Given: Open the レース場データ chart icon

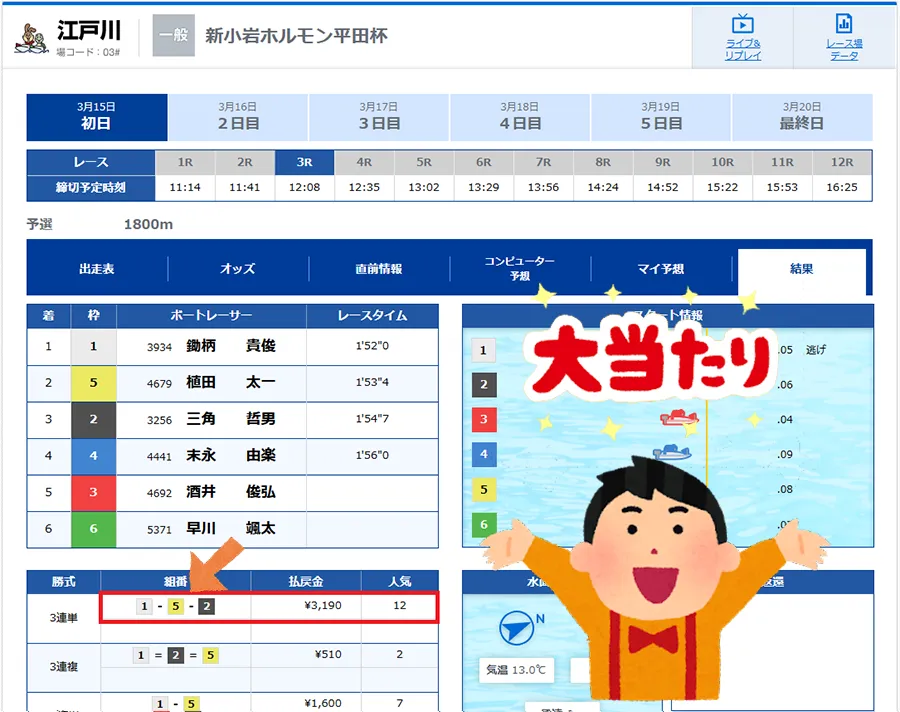Looking at the screenshot, I should pos(843,25).
